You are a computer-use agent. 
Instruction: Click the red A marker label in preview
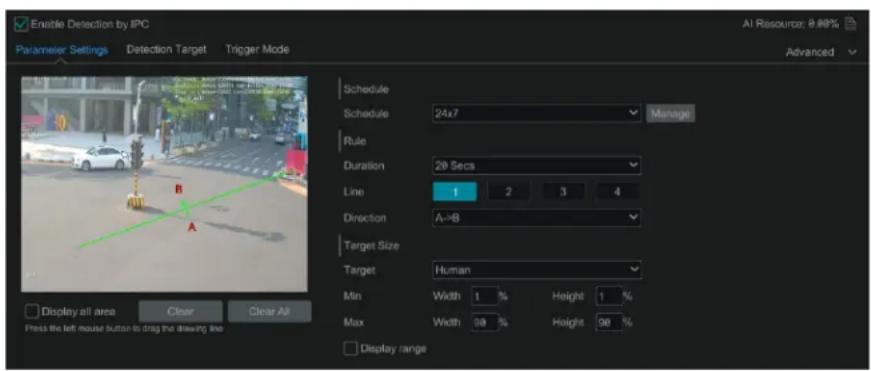[x=192, y=227]
